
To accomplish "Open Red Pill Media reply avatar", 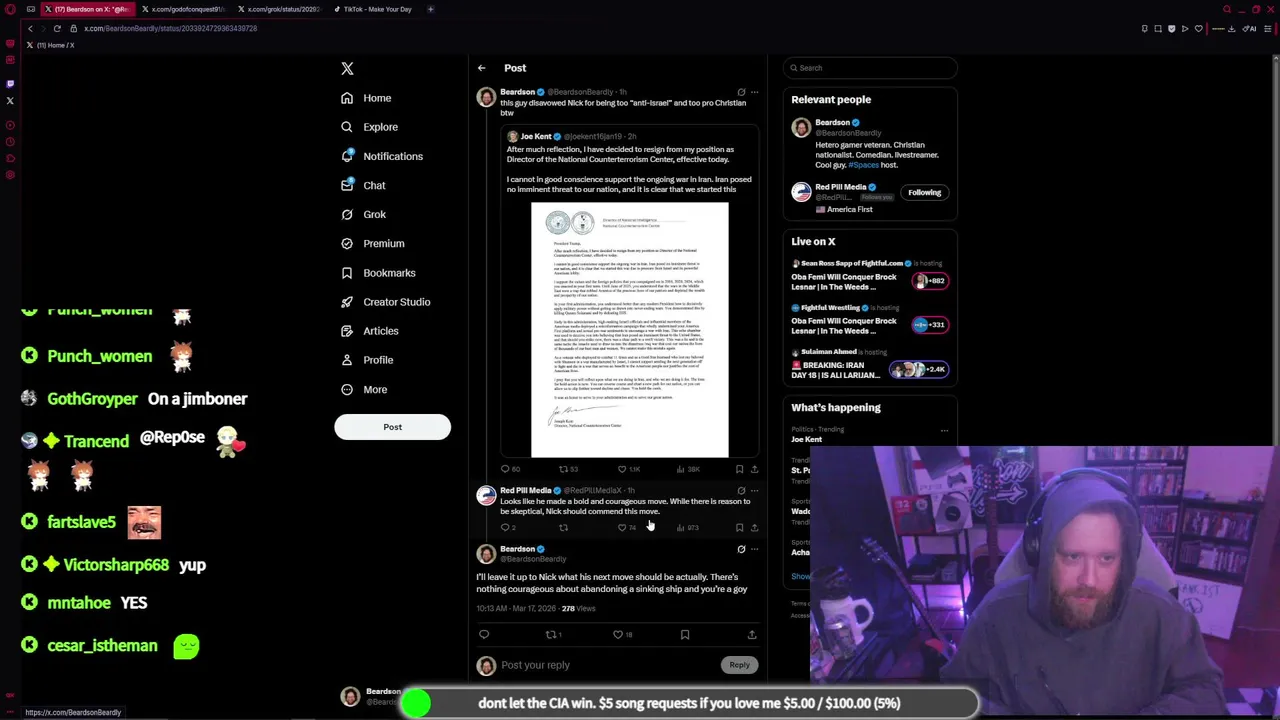I will click(486, 496).
